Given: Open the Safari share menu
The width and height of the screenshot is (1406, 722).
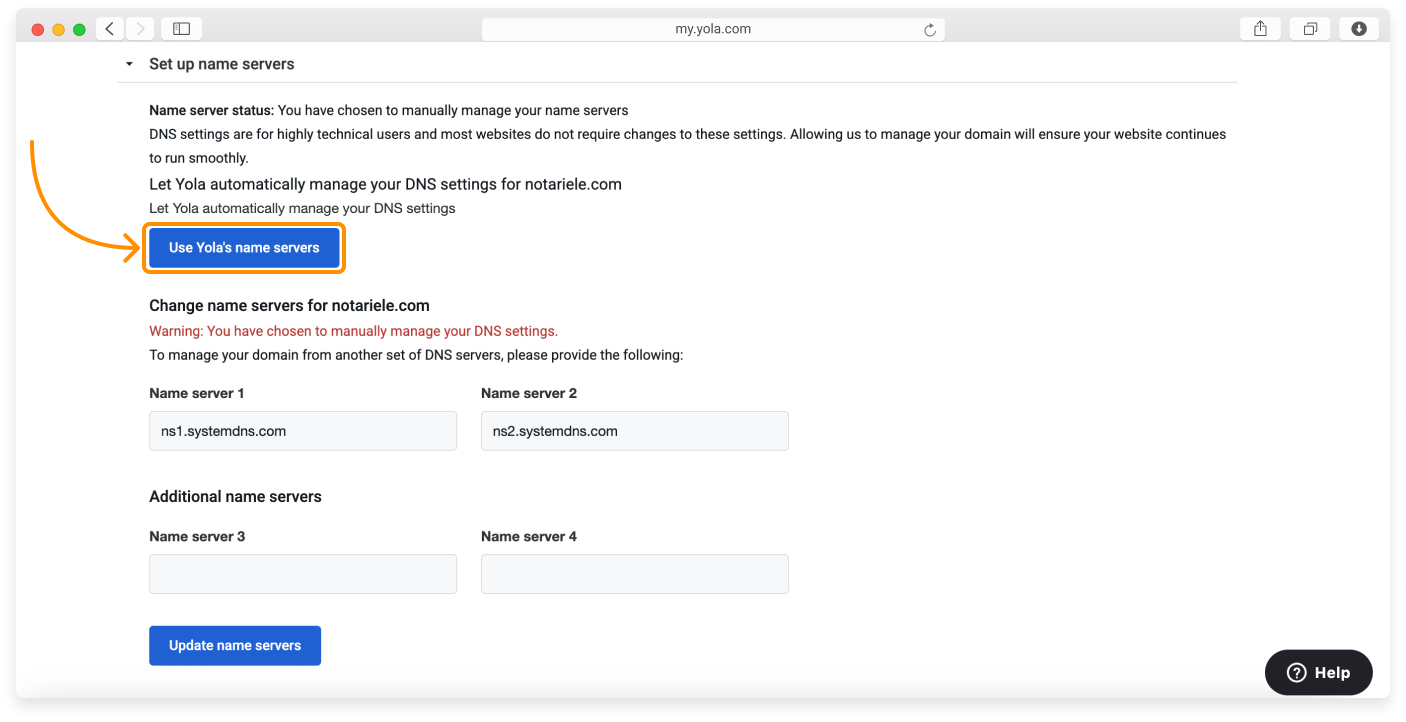Looking at the screenshot, I should (x=1260, y=29).
